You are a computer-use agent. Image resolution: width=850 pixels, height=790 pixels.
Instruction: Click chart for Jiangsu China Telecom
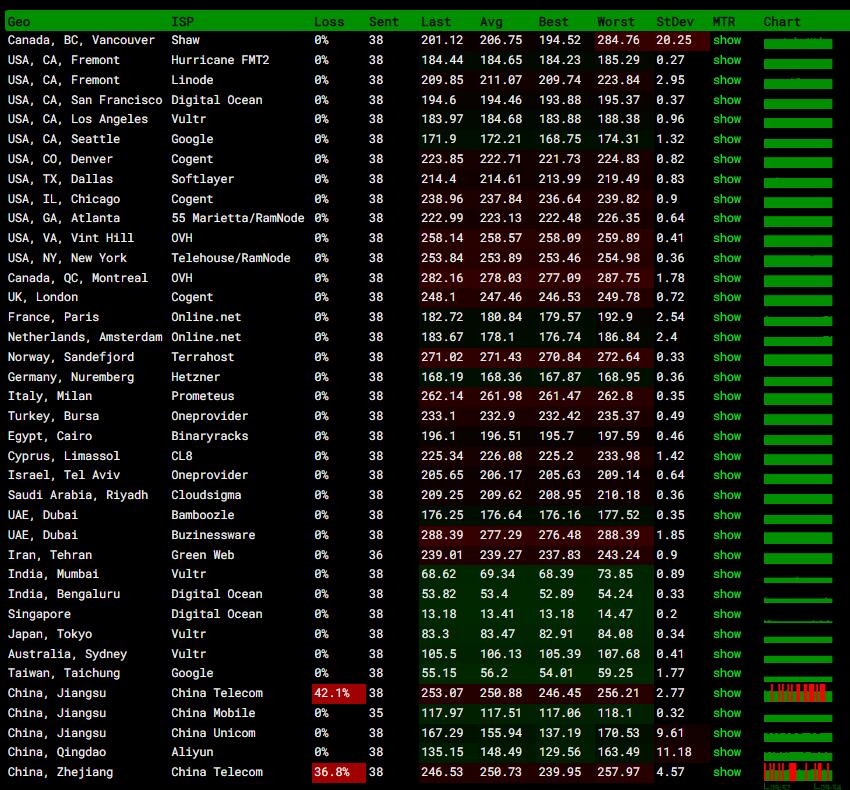(x=798, y=693)
